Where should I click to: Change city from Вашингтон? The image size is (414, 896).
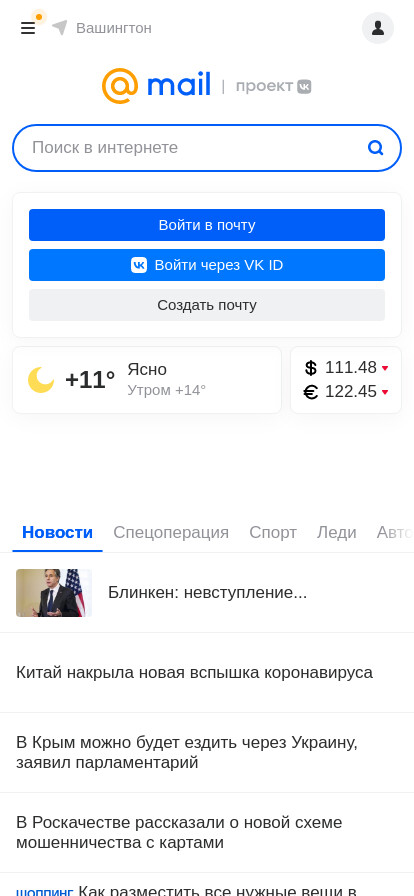[114, 28]
